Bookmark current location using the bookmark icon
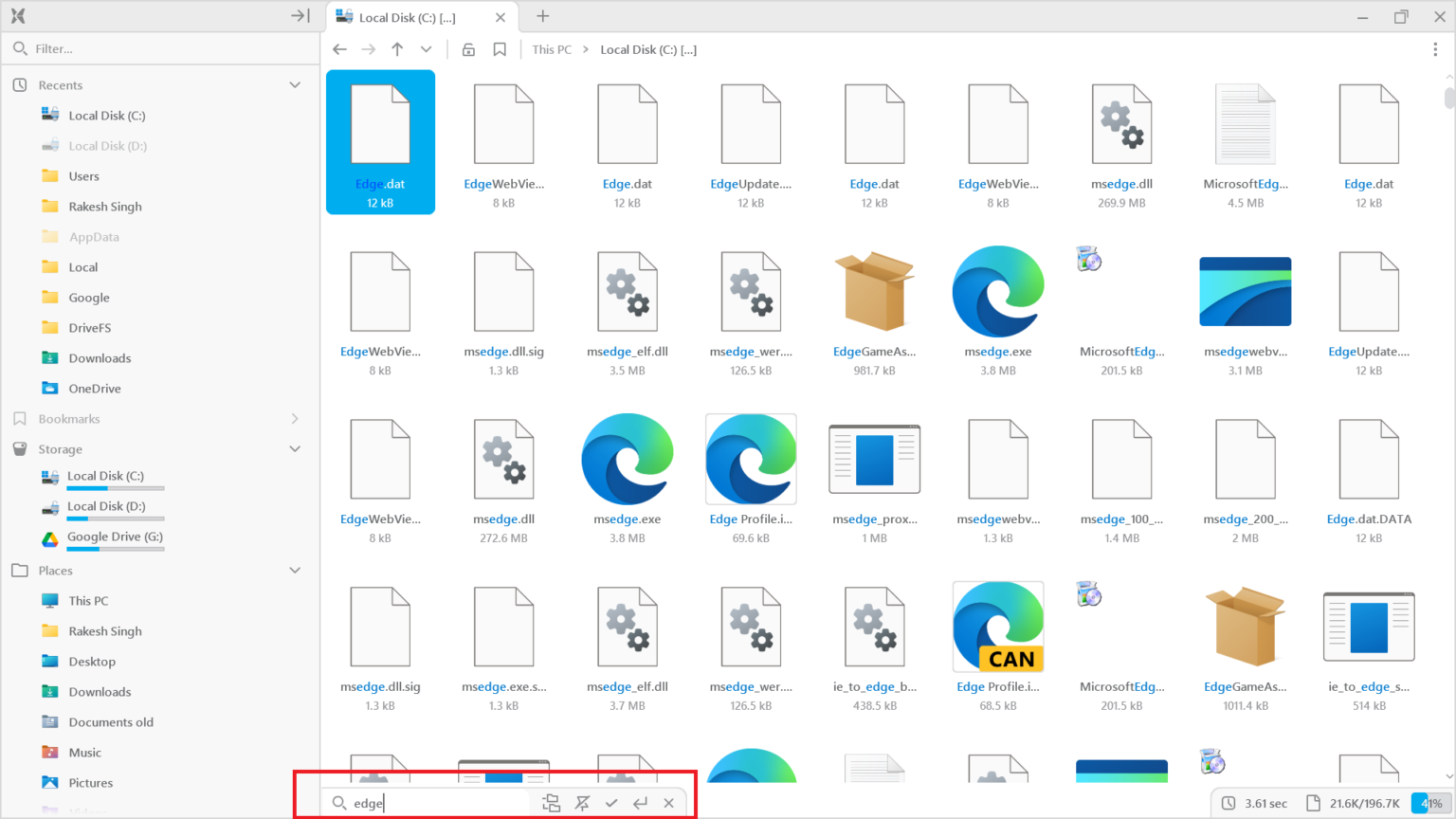 (x=500, y=48)
